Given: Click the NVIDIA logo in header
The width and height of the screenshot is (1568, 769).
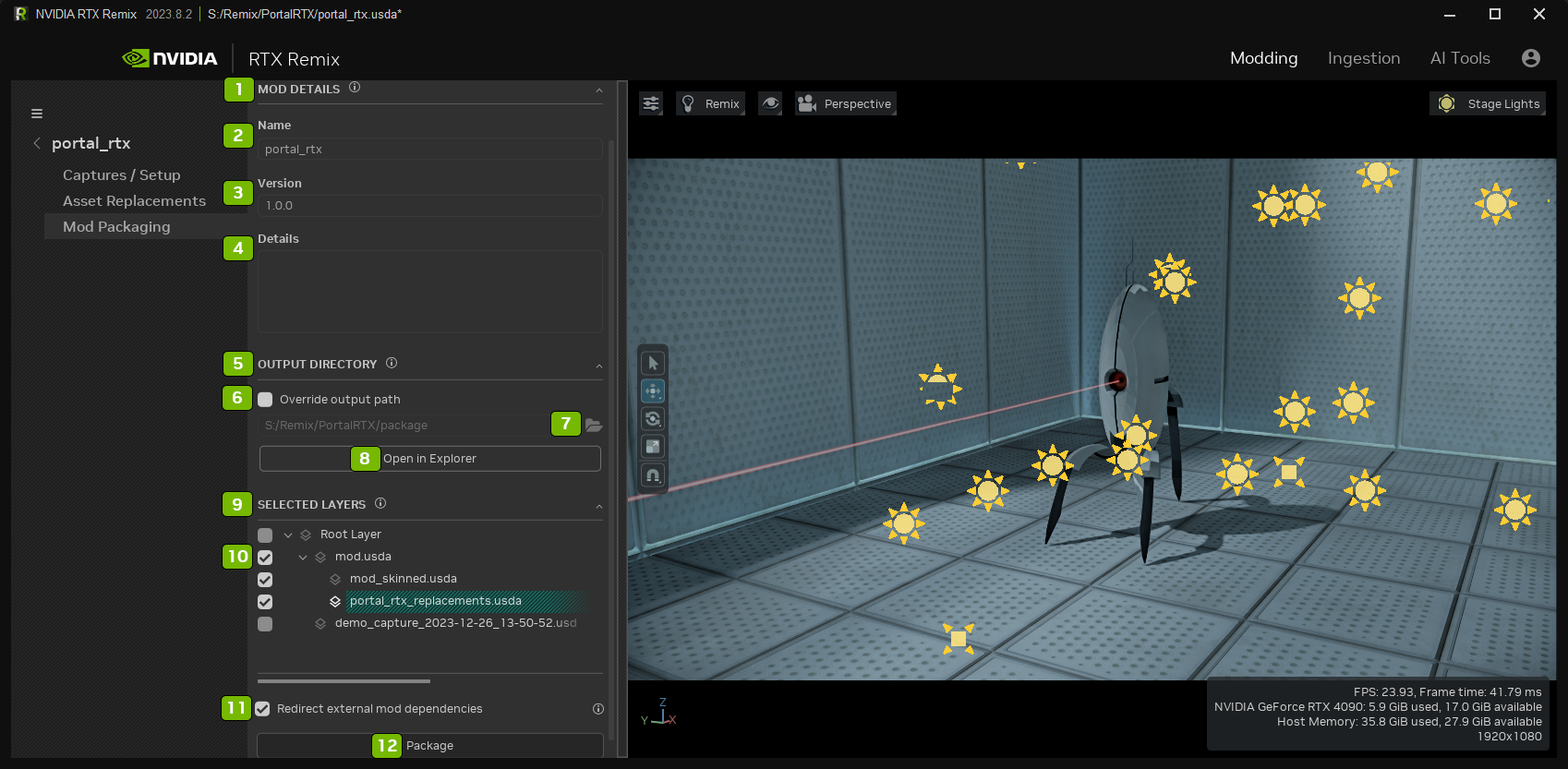Looking at the screenshot, I should click(170, 58).
